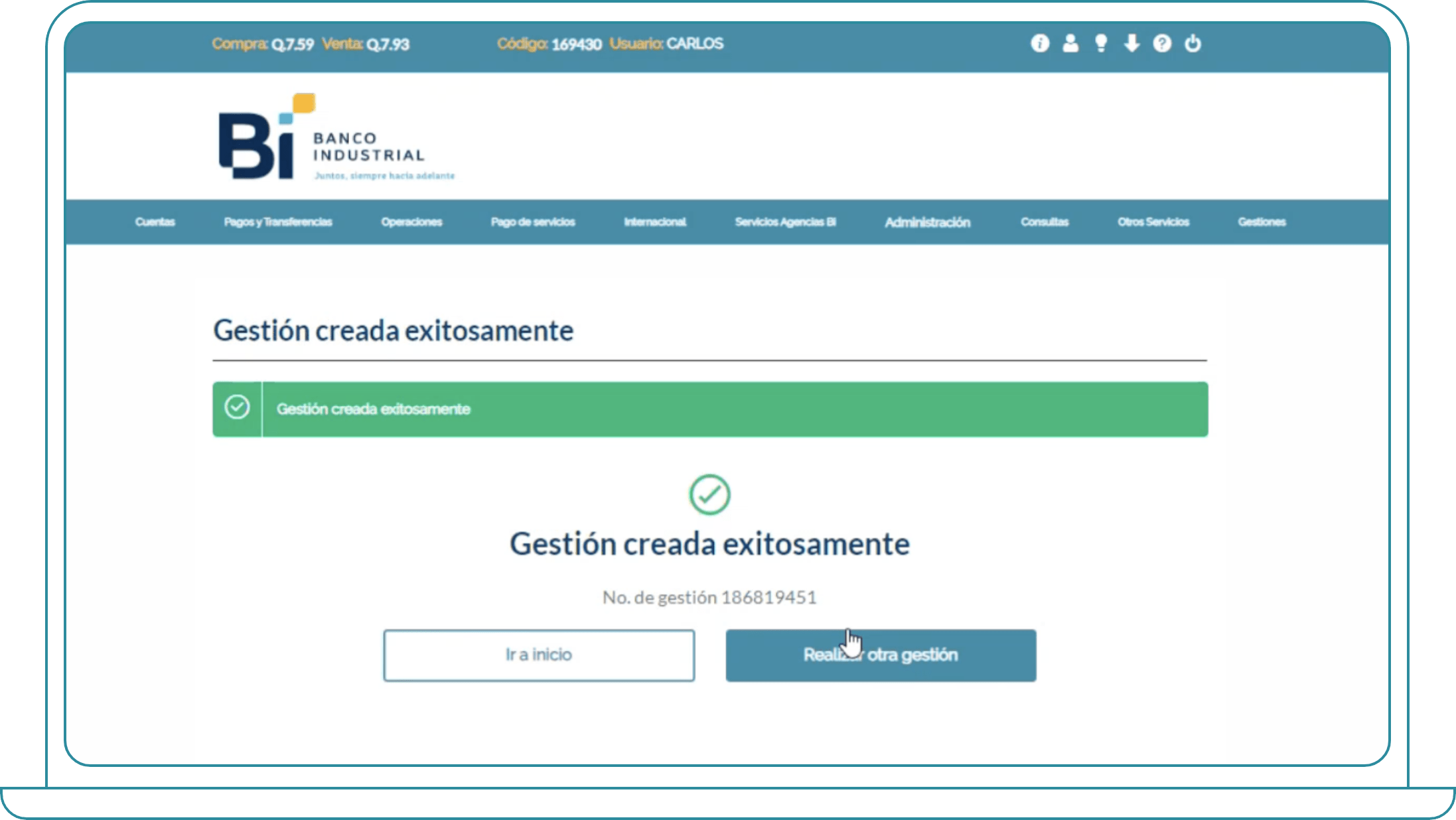
Task: Open the Otros Servicios menu
Action: (1153, 222)
